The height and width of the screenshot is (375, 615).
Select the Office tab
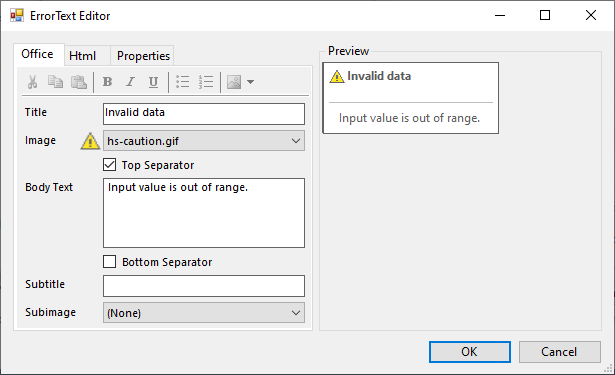point(38,54)
